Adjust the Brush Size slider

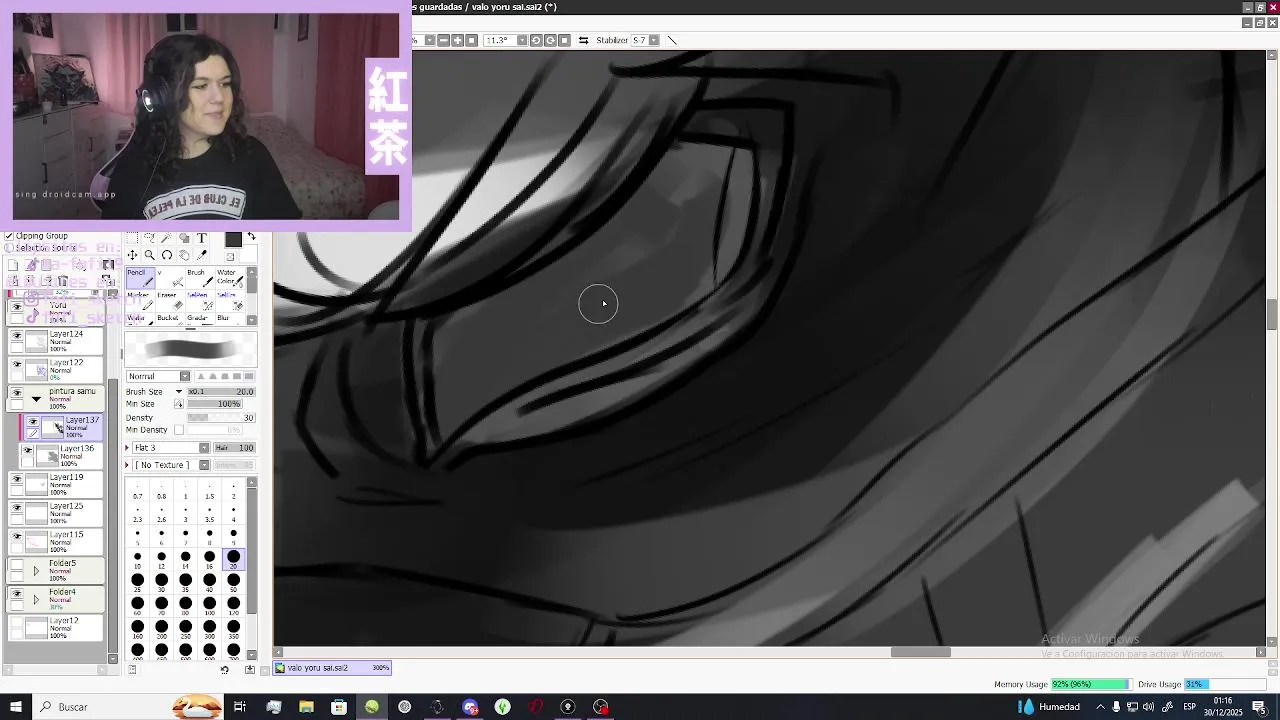[x=221, y=392]
